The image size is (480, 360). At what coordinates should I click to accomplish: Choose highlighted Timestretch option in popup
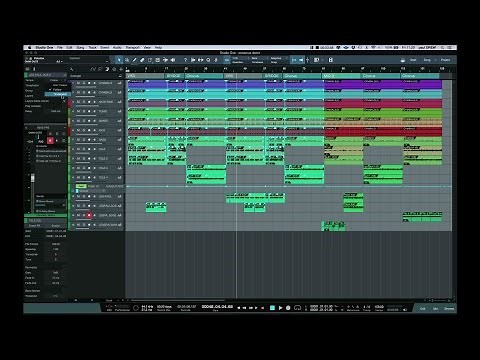click(57, 94)
